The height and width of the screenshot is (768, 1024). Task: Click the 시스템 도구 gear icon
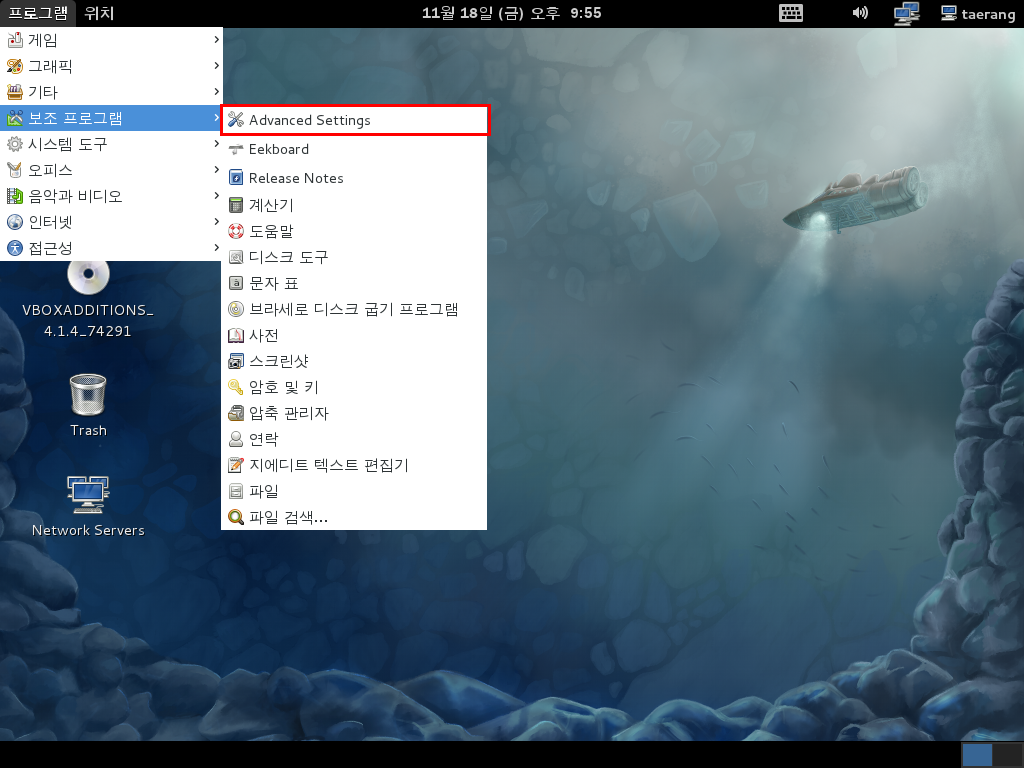[14, 144]
